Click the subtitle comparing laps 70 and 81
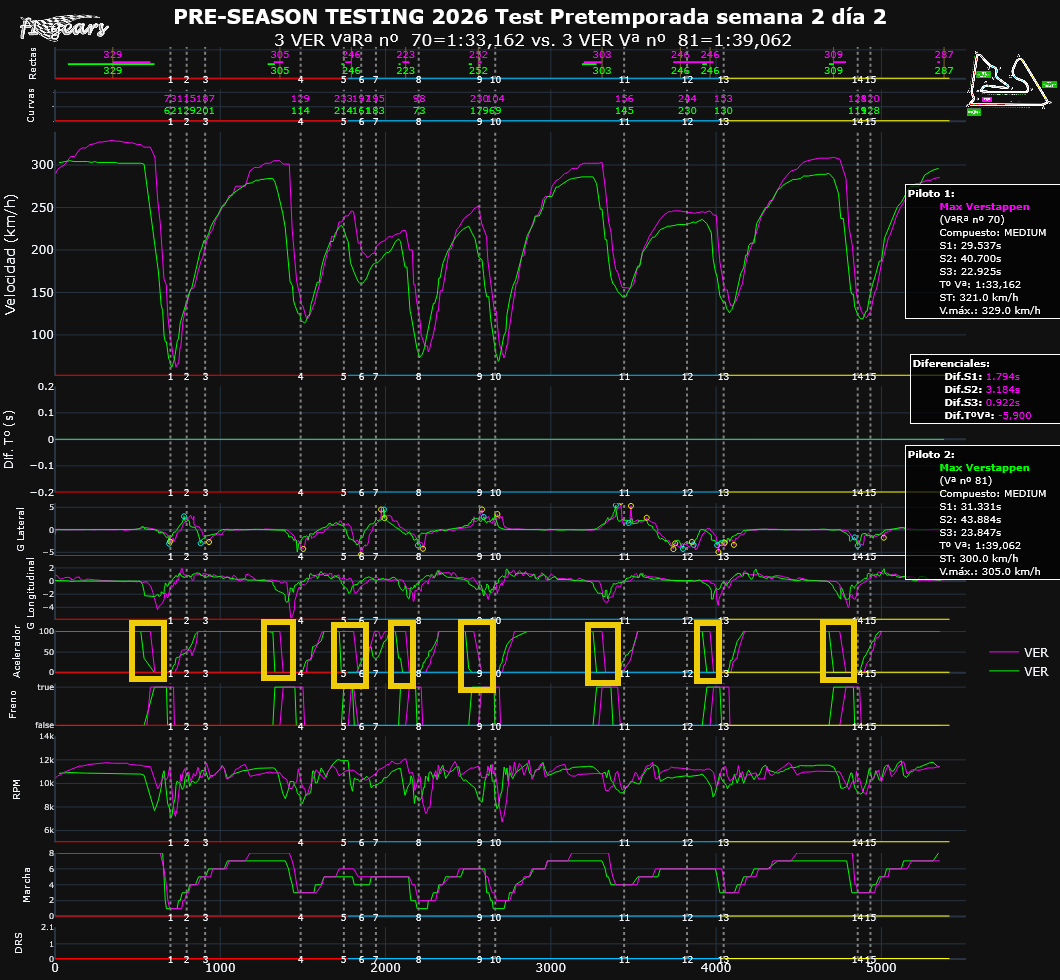 click(533, 40)
